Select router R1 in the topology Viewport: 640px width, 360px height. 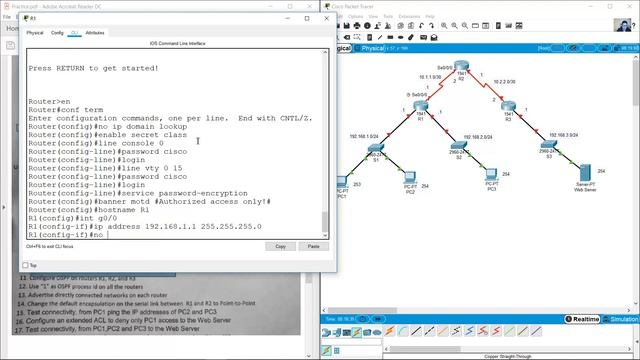pos(420,106)
